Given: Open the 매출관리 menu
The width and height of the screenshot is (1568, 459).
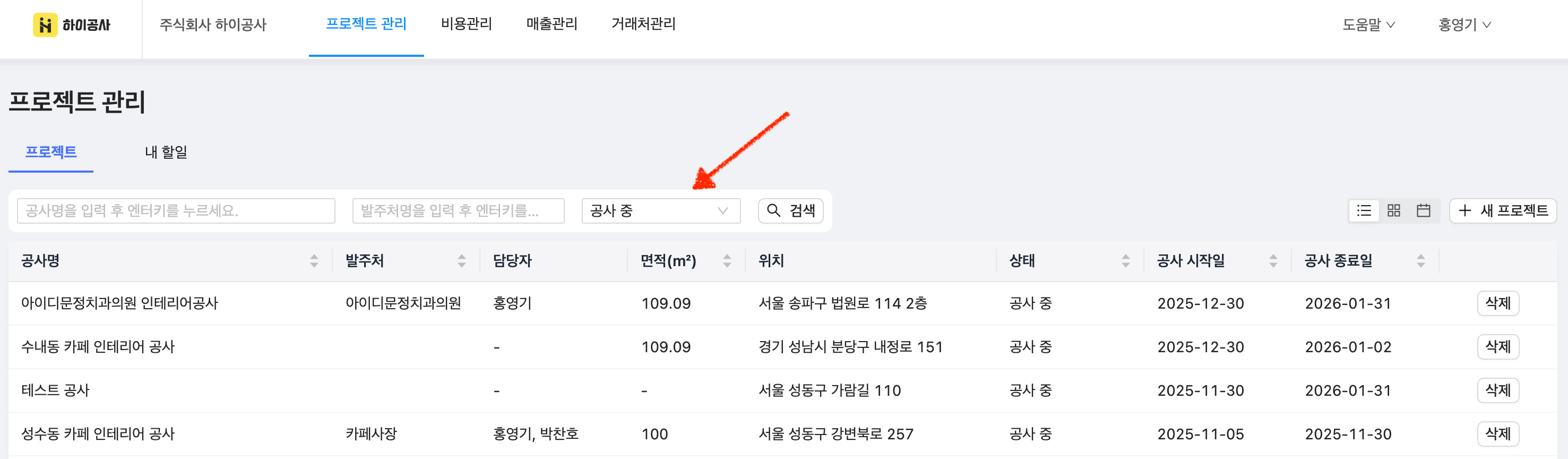Looking at the screenshot, I should (552, 24).
